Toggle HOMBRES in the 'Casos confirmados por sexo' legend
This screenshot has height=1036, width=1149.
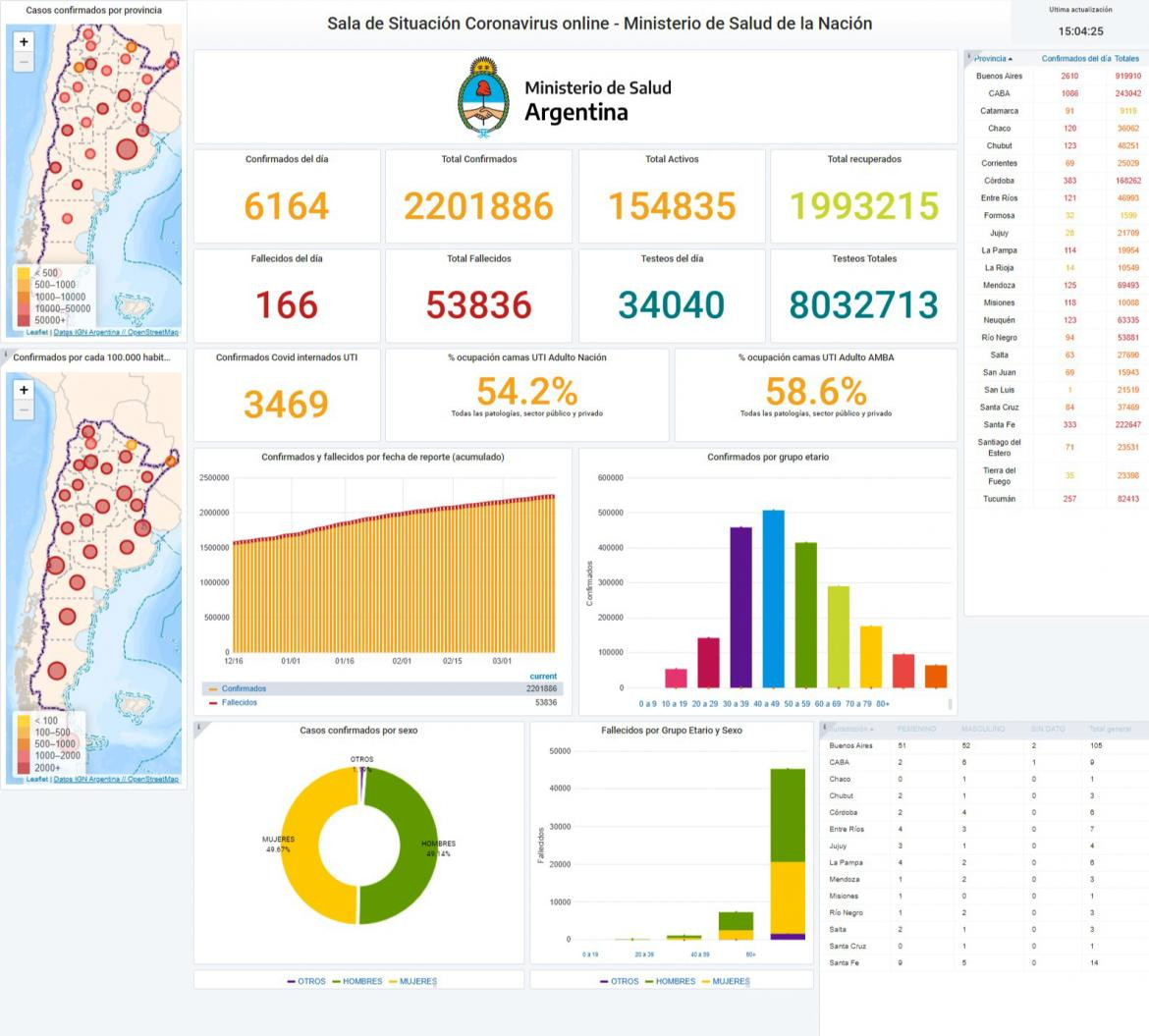click(362, 981)
